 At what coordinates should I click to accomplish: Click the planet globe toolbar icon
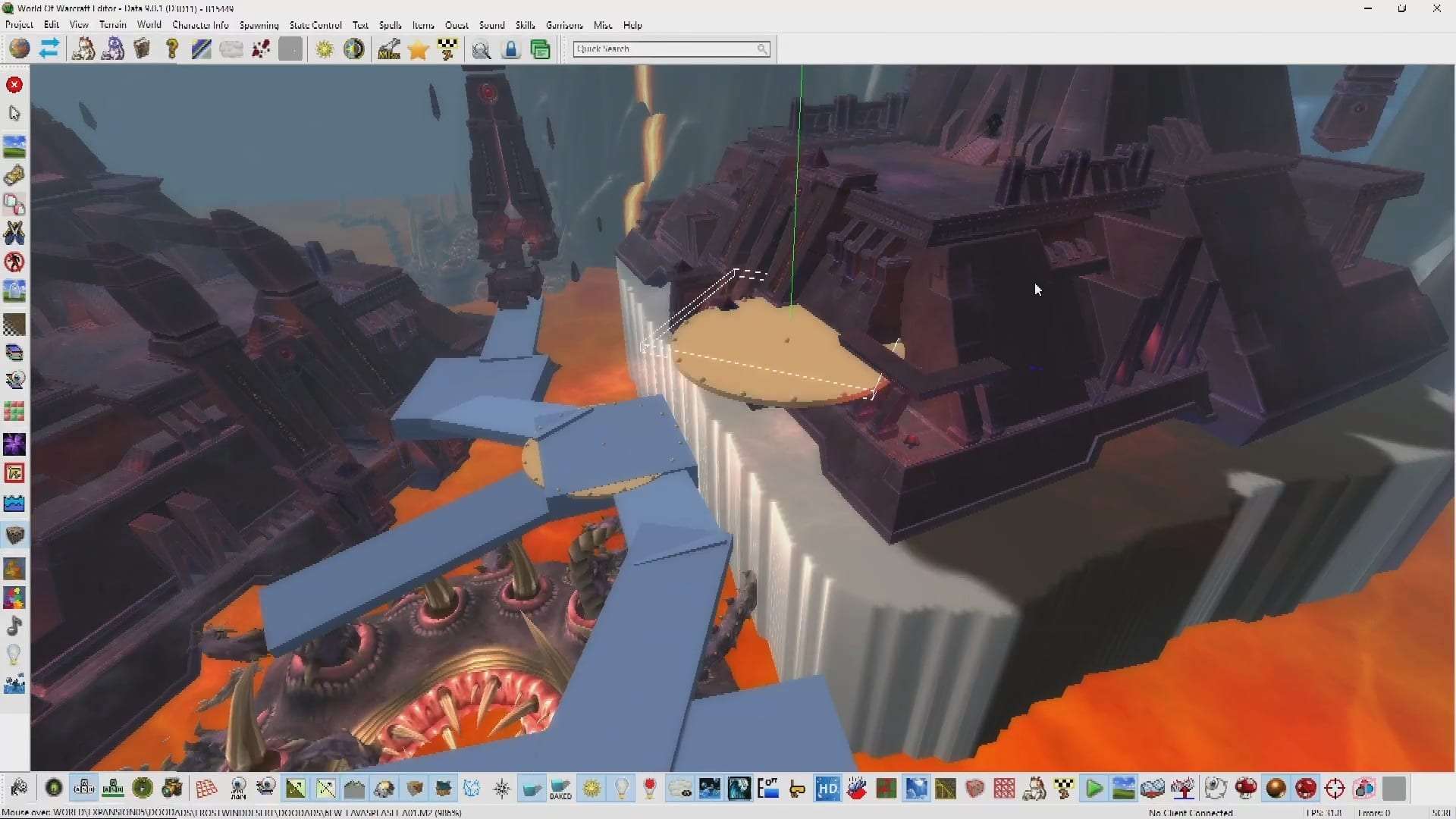[19, 49]
